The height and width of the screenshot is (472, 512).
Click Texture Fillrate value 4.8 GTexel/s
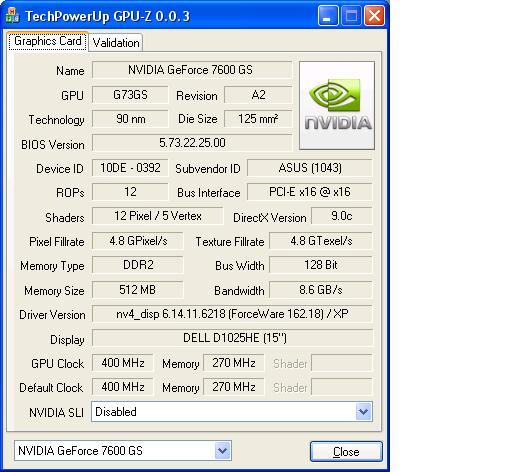[x=321, y=241]
